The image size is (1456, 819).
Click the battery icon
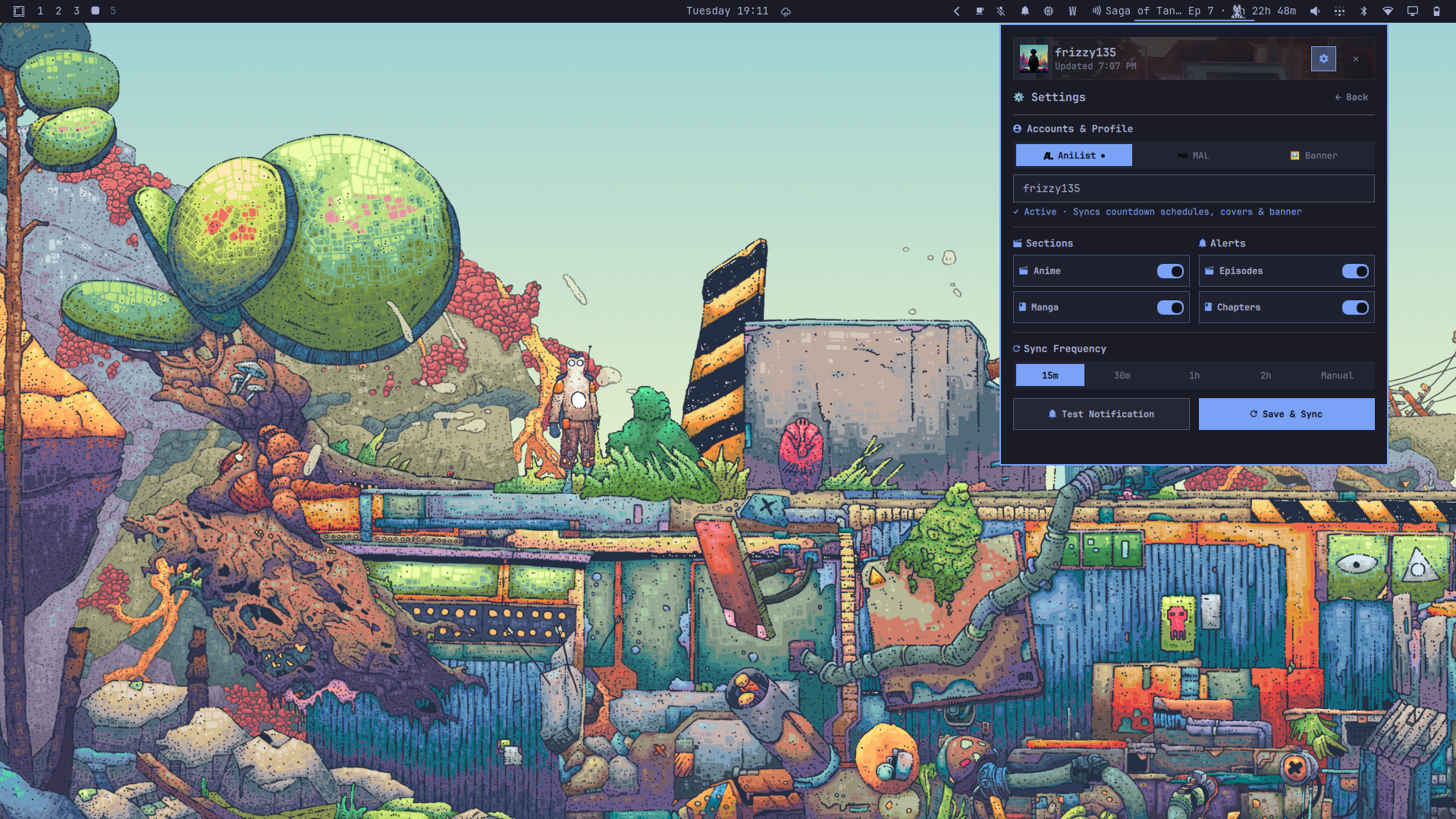pyautogui.click(x=1436, y=11)
